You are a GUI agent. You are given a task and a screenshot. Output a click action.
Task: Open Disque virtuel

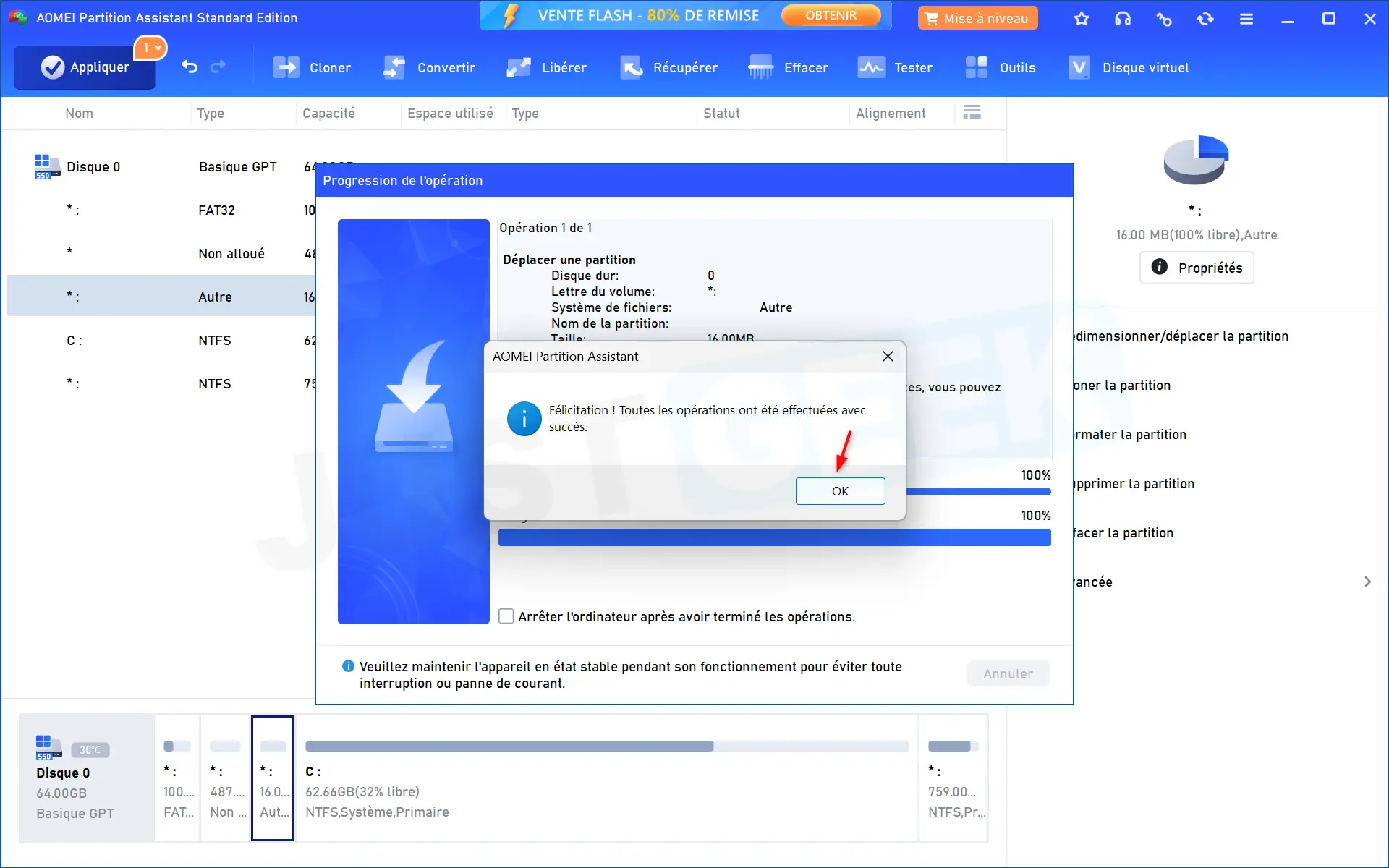(1128, 67)
